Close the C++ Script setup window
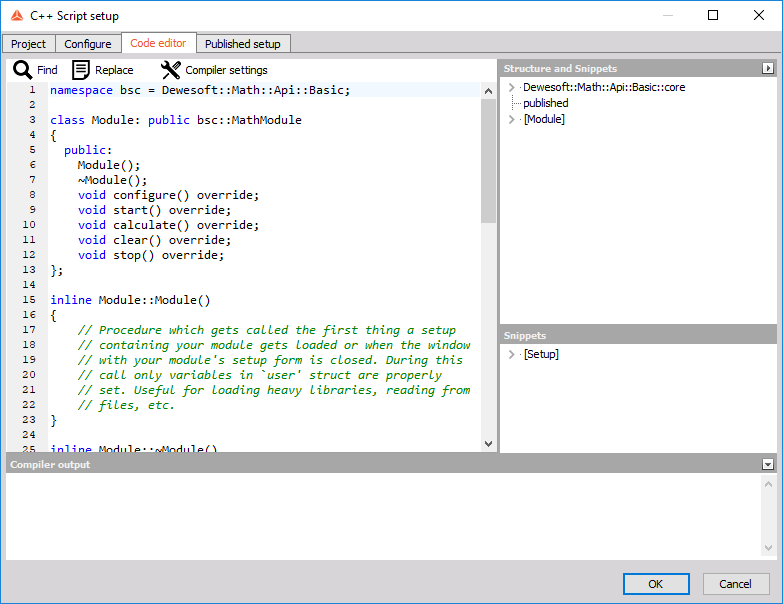This screenshot has width=783, height=604. pos(759,15)
